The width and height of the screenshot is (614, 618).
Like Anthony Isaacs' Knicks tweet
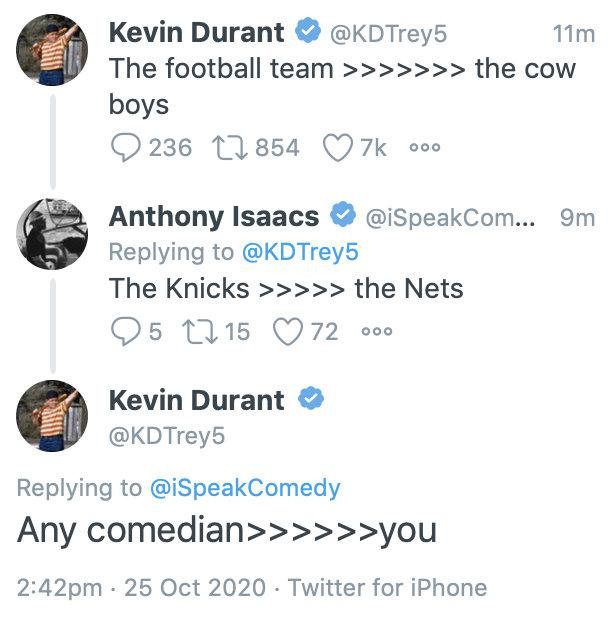tap(289, 331)
